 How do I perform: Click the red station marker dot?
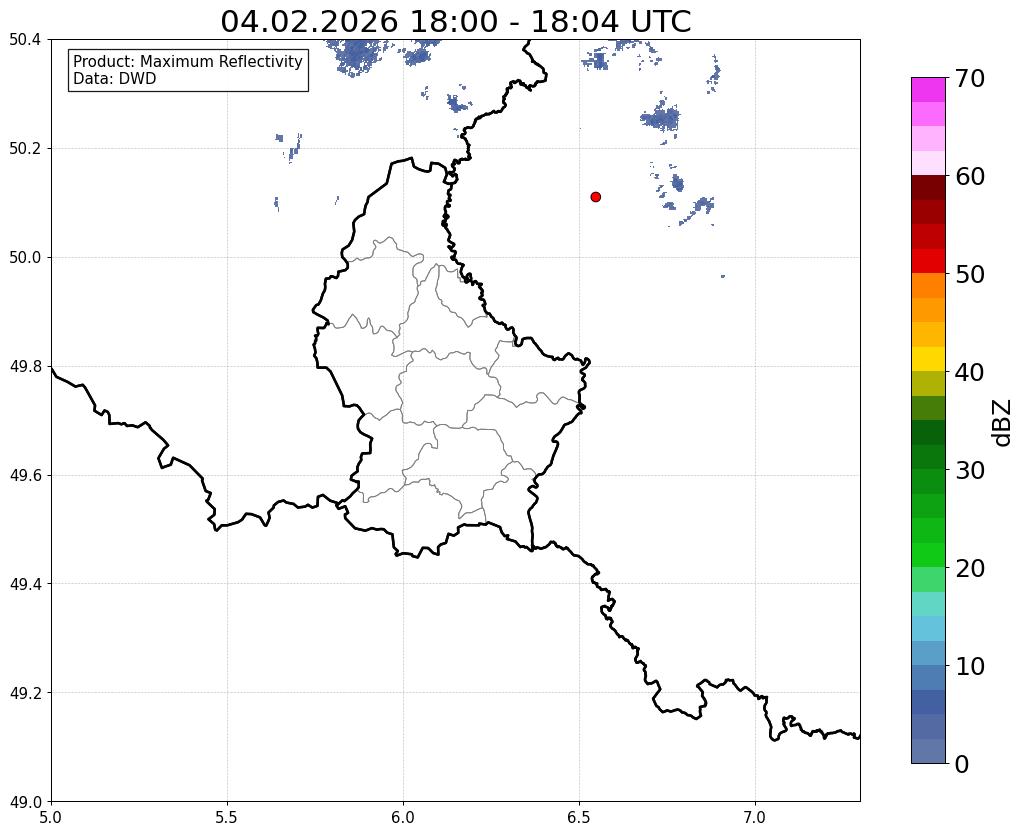coord(595,197)
